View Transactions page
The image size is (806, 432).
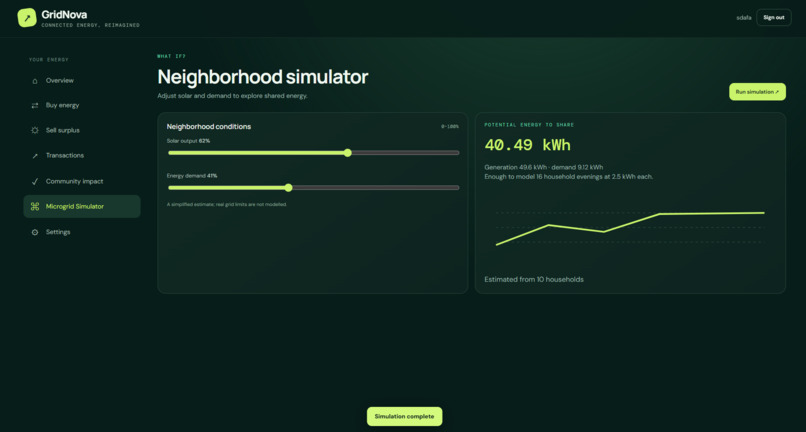(82, 155)
